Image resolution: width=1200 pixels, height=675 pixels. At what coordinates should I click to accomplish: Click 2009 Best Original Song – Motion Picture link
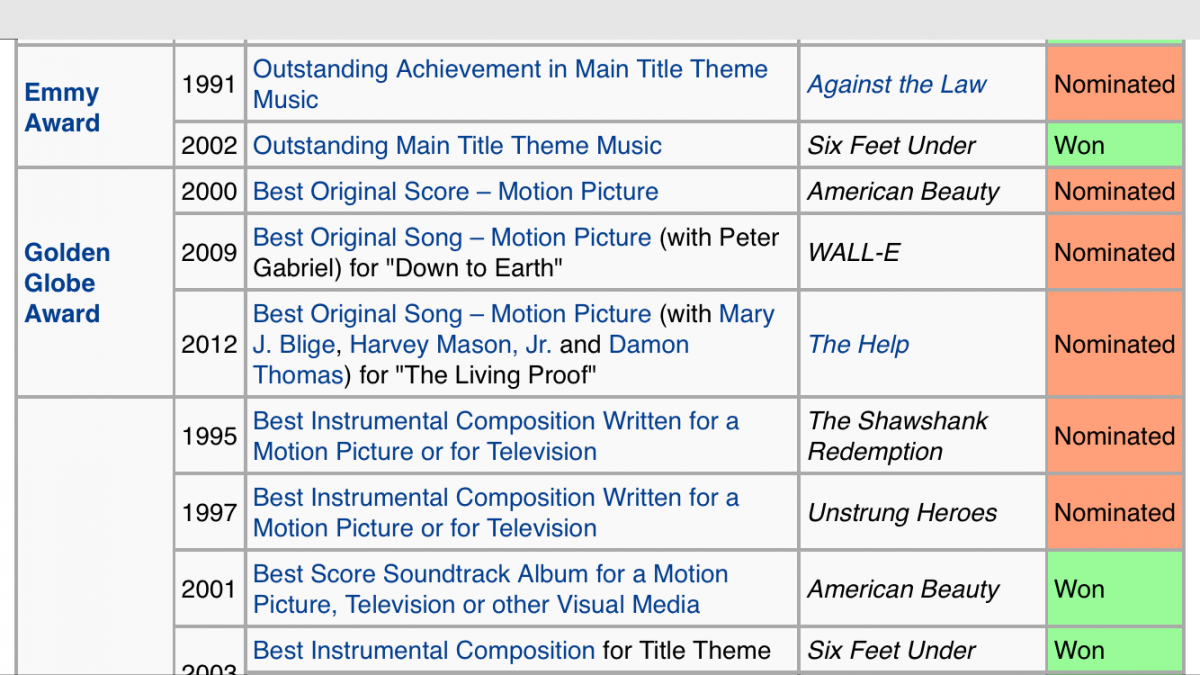click(452, 238)
